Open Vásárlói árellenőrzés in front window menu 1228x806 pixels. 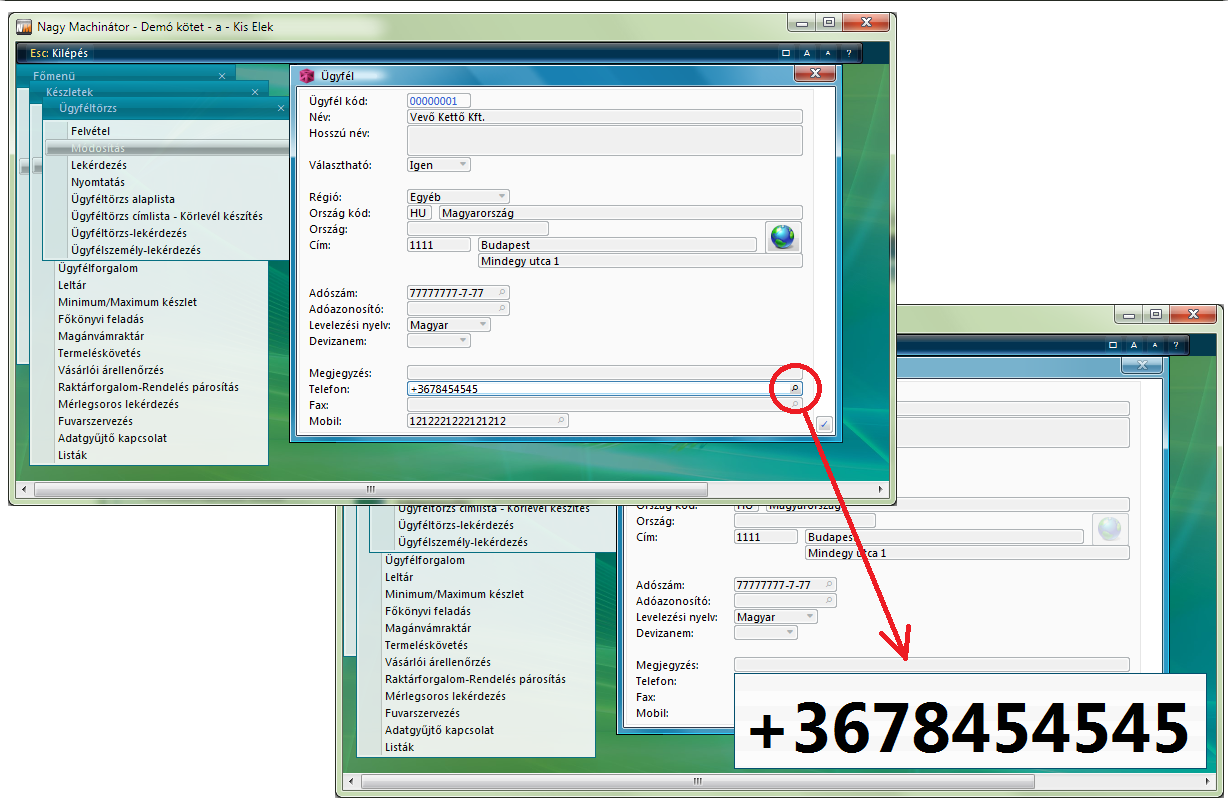click(111, 370)
